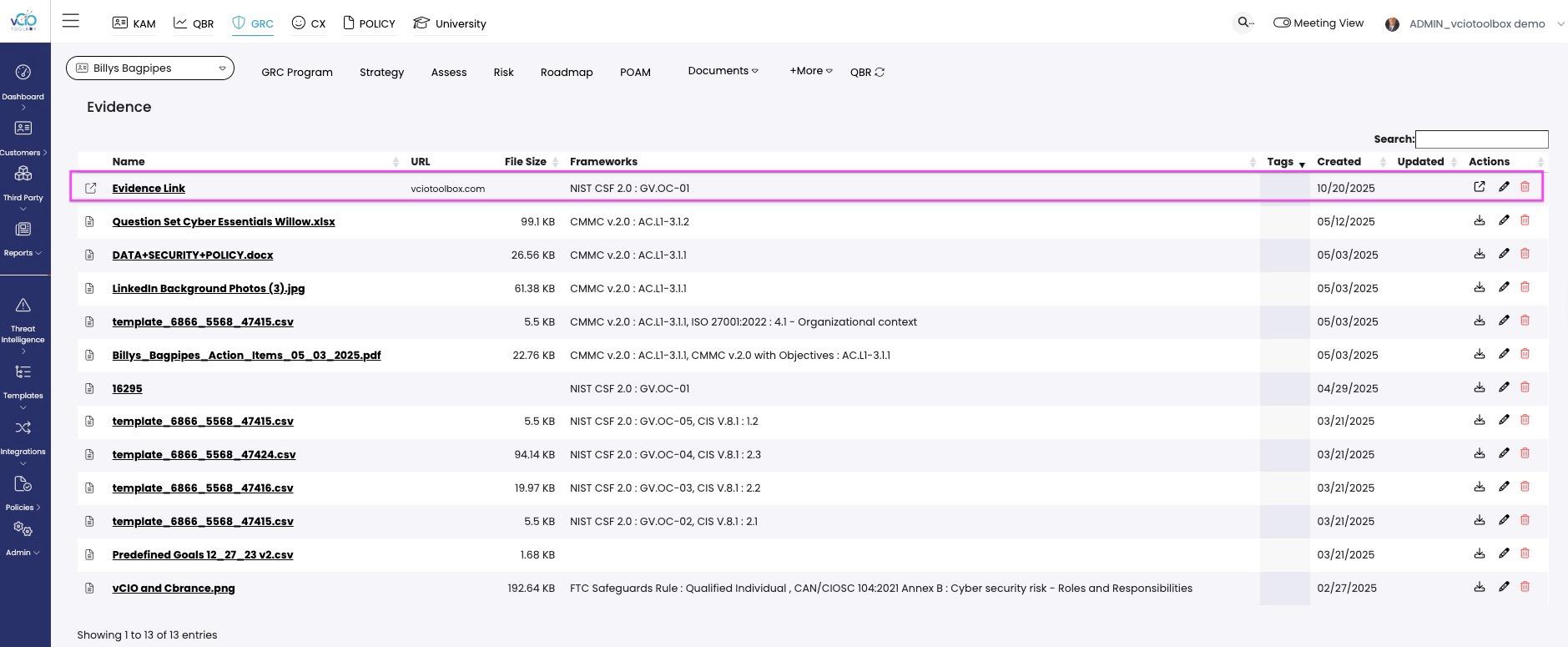Image resolution: width=1568 pixels, height=647 pixels.
Task: Click into the evidence Search field
Action: pyautogui.click(x=1481, y=139)
